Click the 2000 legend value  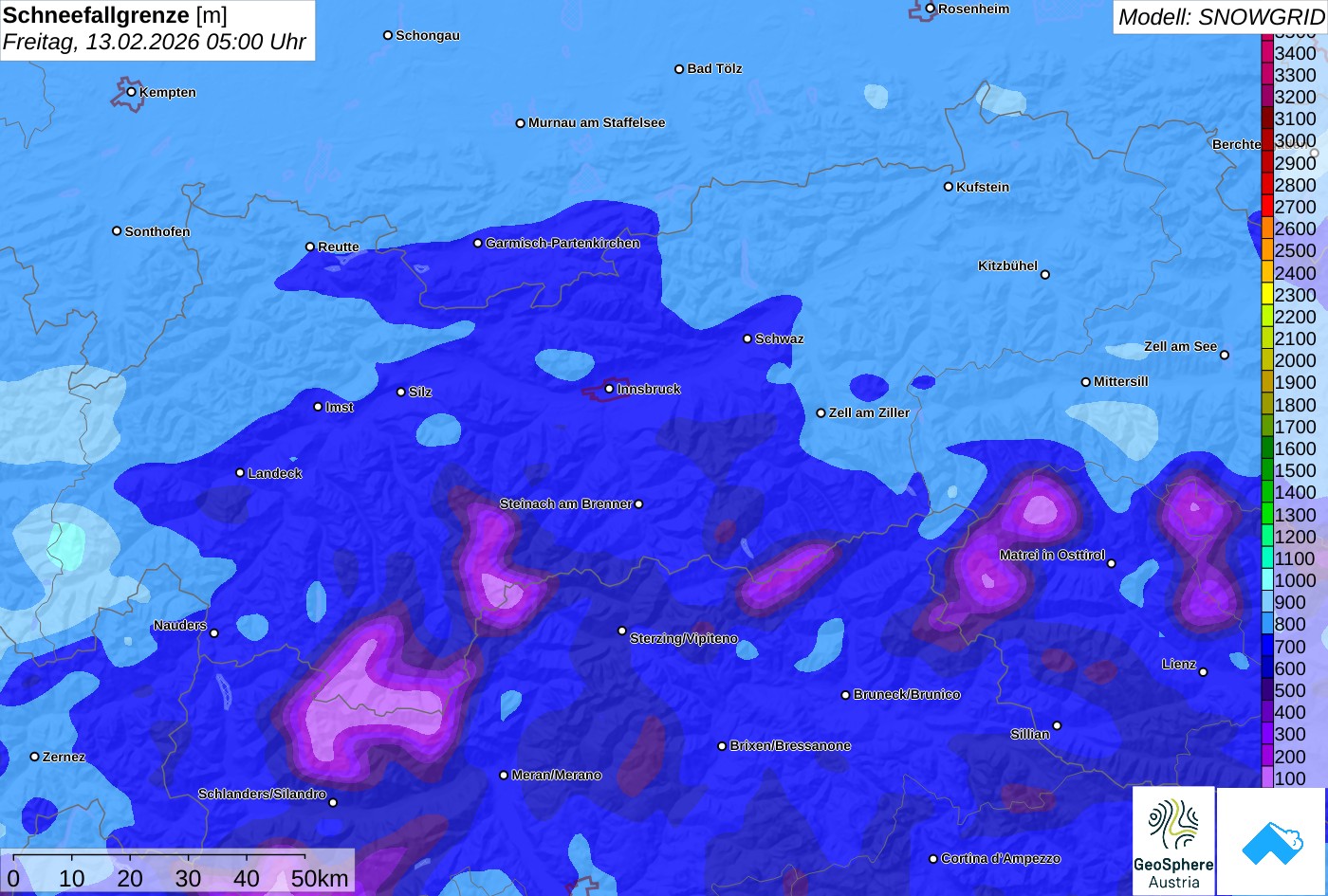click(x=1296, y=360)
